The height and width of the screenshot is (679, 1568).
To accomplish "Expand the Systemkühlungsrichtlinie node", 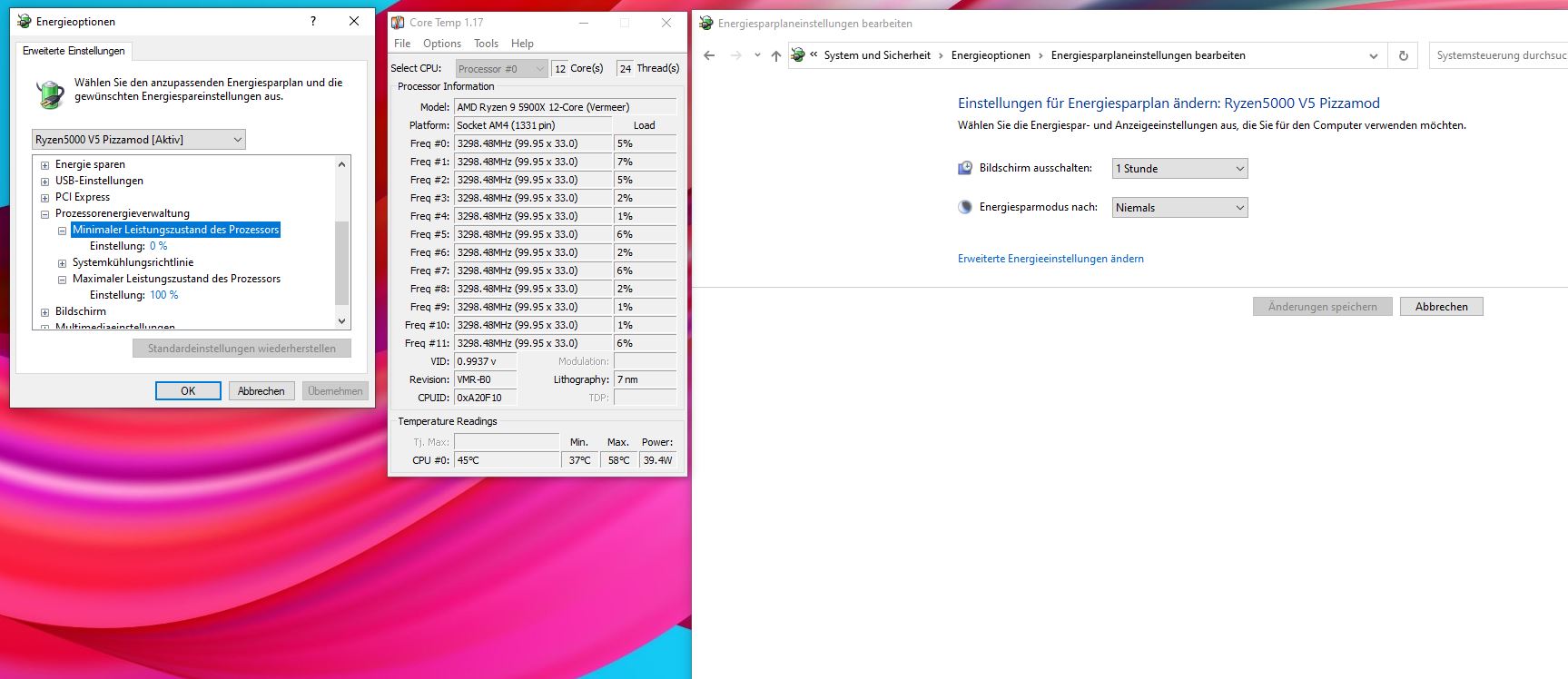I will 62,263.
